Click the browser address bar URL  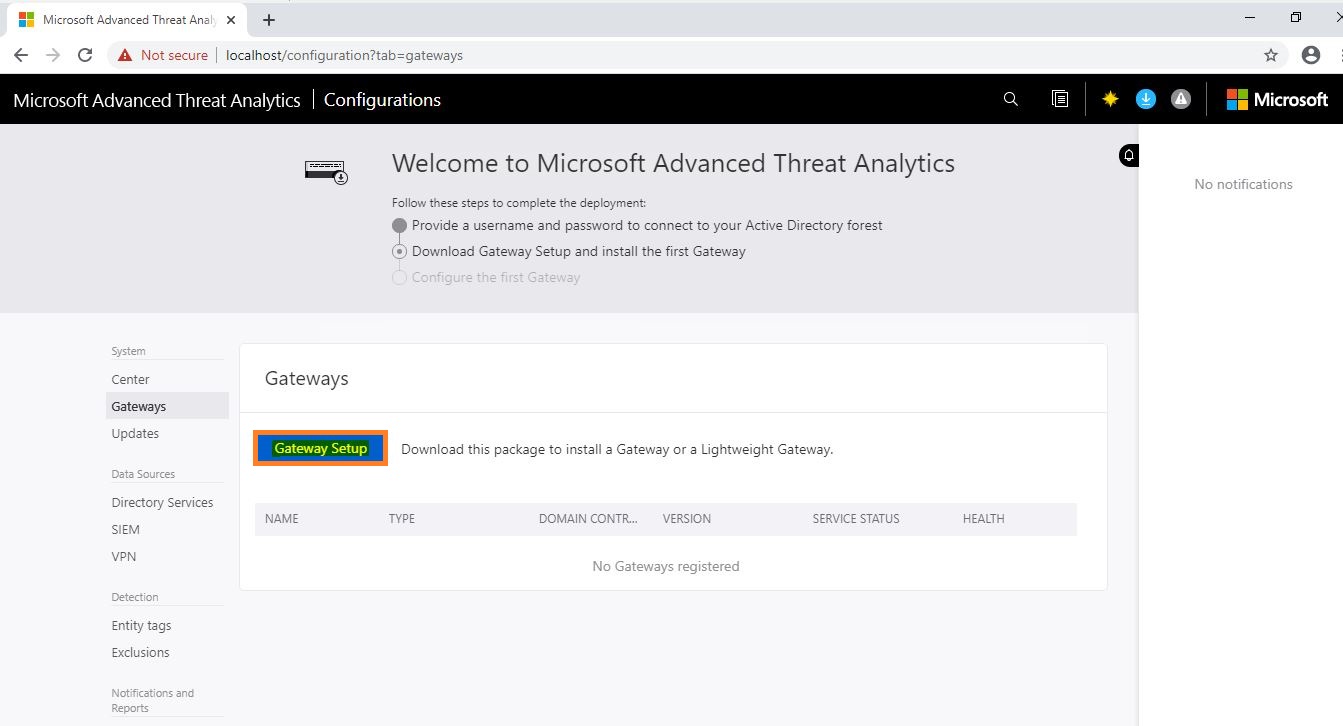click(x=345, y=55)
